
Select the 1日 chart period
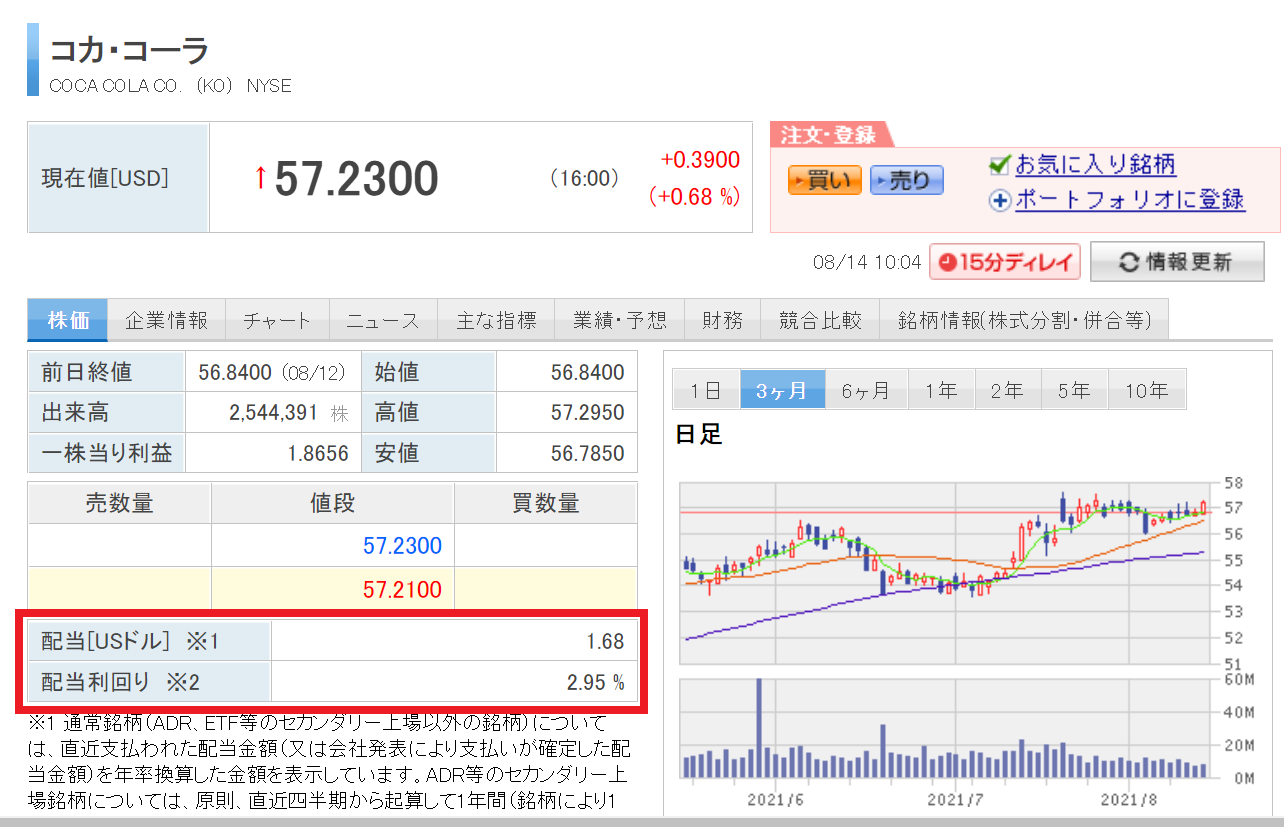click(706, 389)
